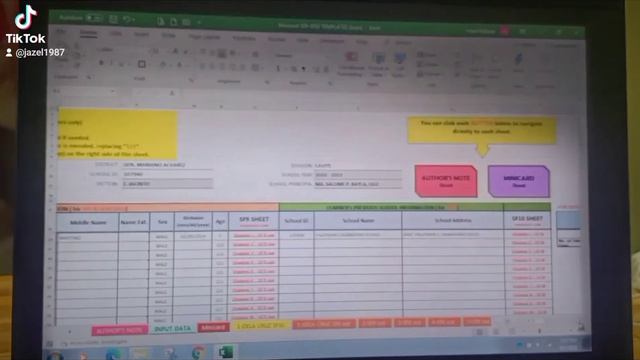The height and width of the screenshot is (360, 640).
Task: Open the Conditional Formatting menu
Action: coord(351,64)
